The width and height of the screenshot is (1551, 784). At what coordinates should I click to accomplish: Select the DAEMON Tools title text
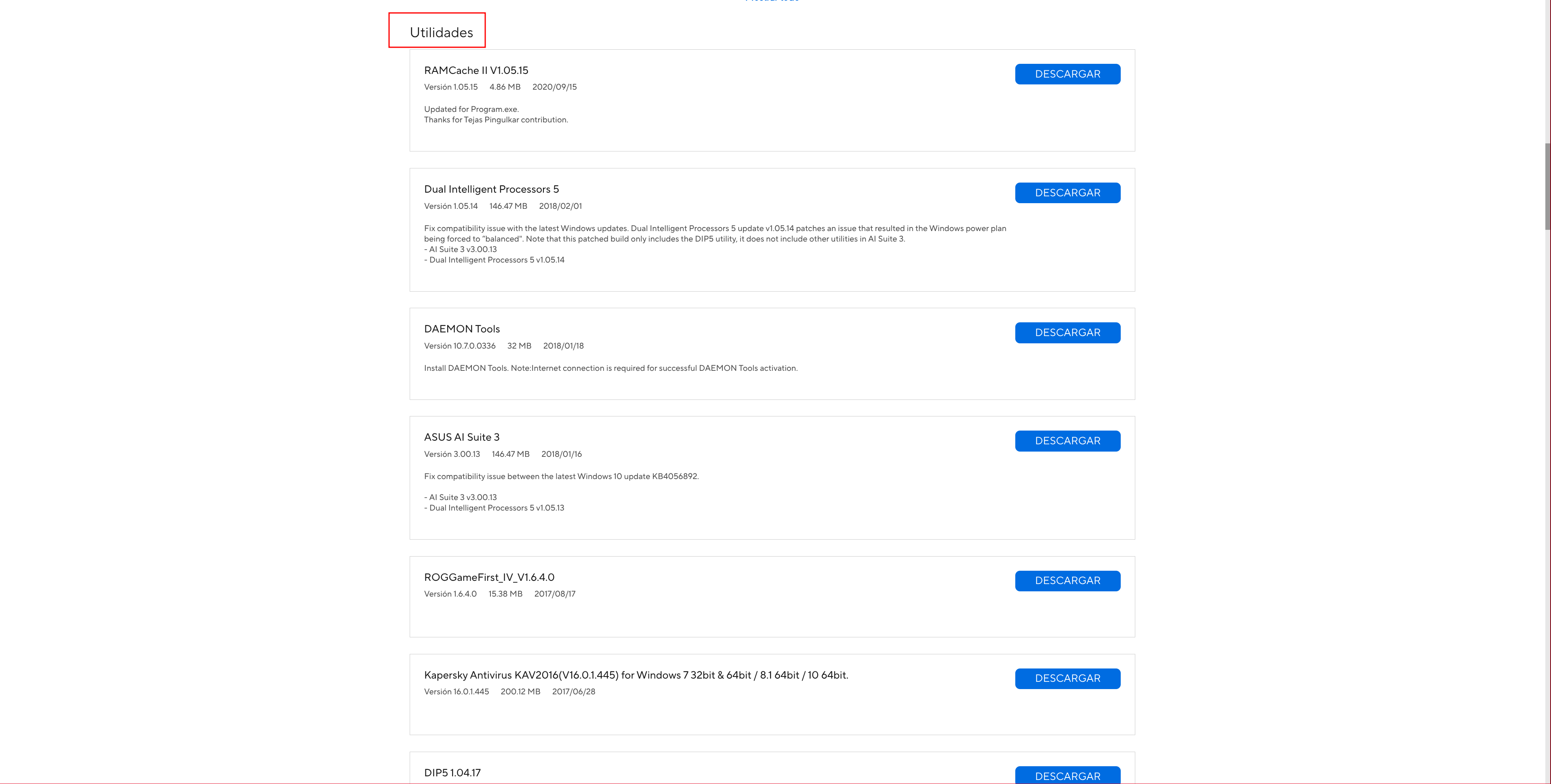[x=462, y=329]
